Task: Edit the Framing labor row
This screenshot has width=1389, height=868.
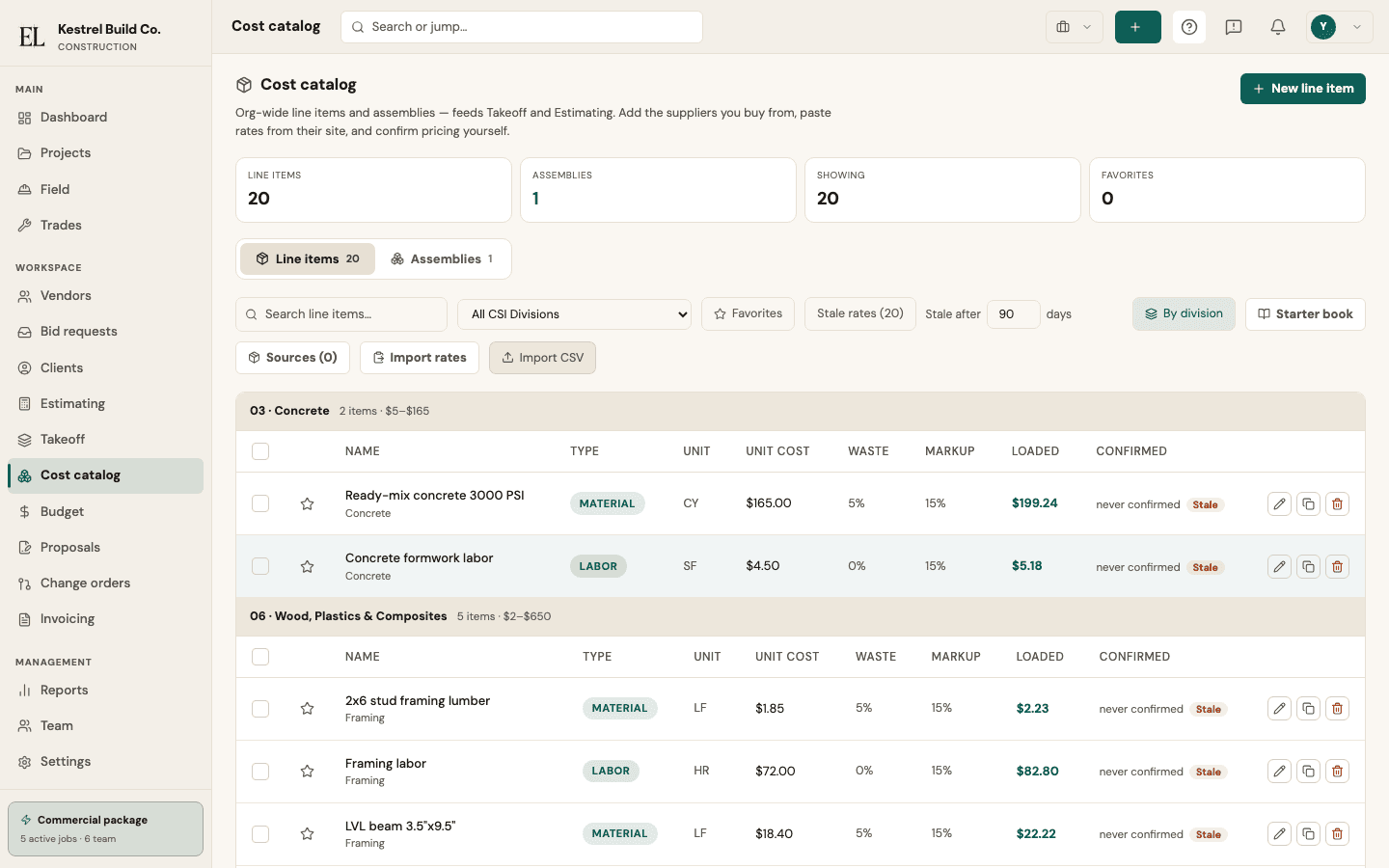Action: point(1279,772)
